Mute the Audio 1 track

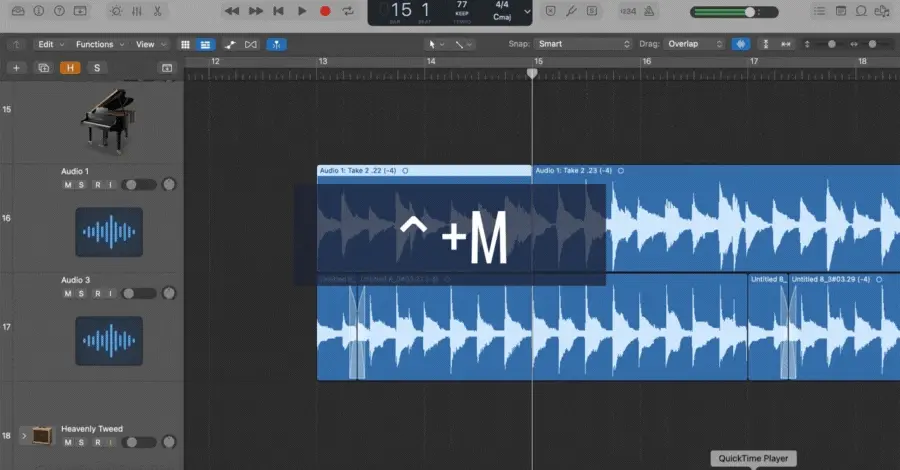click(x=68, y=185)
